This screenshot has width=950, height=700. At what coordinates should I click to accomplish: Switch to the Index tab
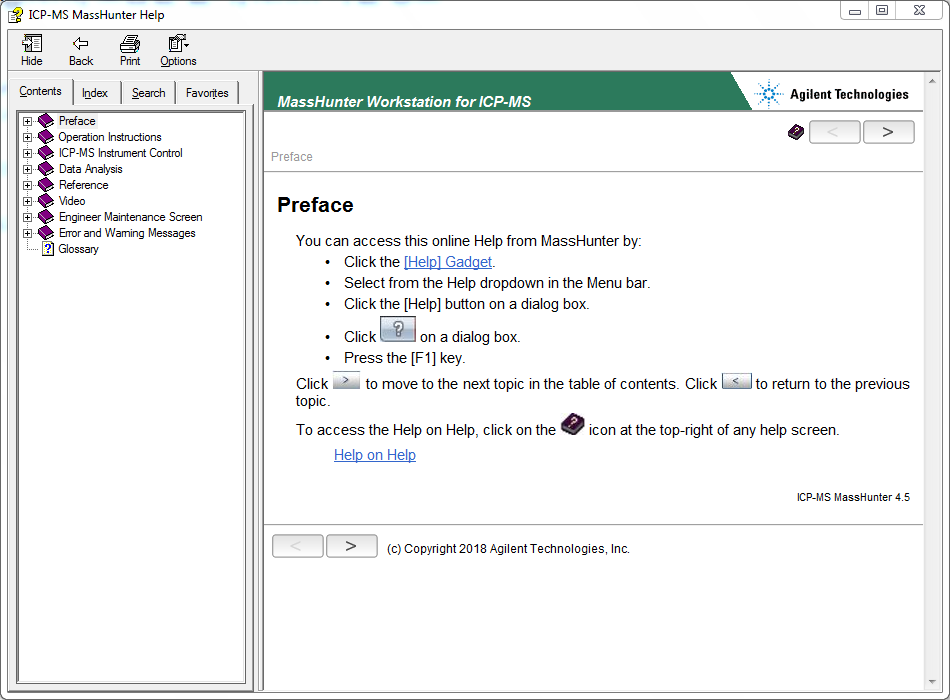pos(95,93)
